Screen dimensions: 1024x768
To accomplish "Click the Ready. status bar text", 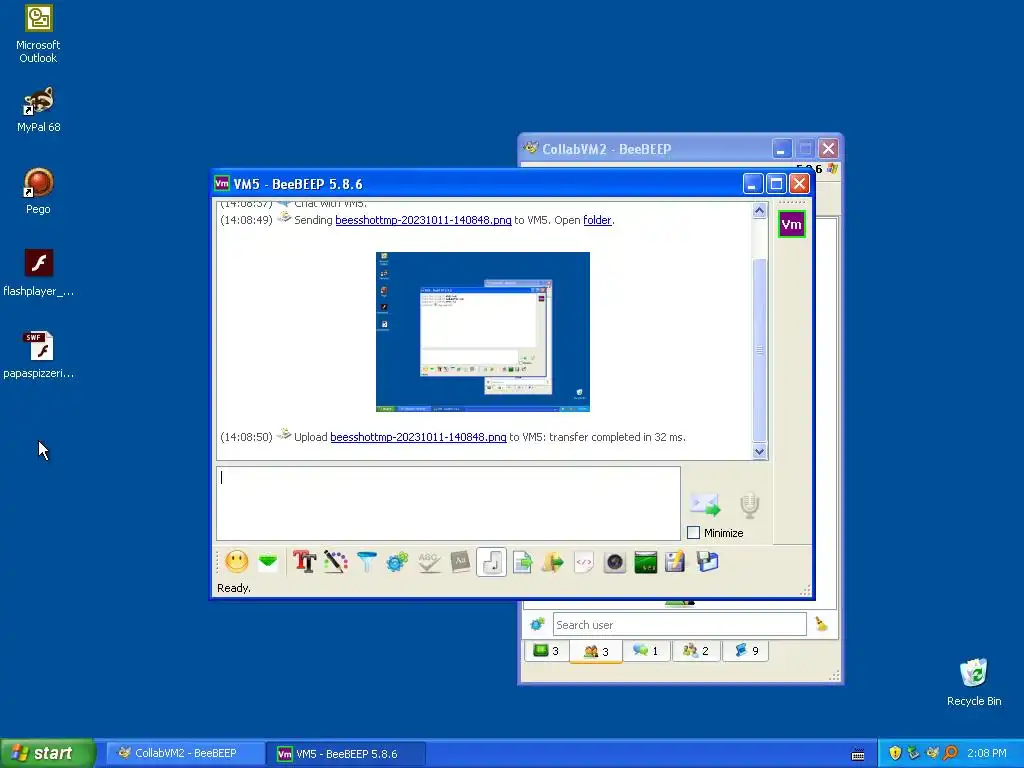I will [234, 588].
